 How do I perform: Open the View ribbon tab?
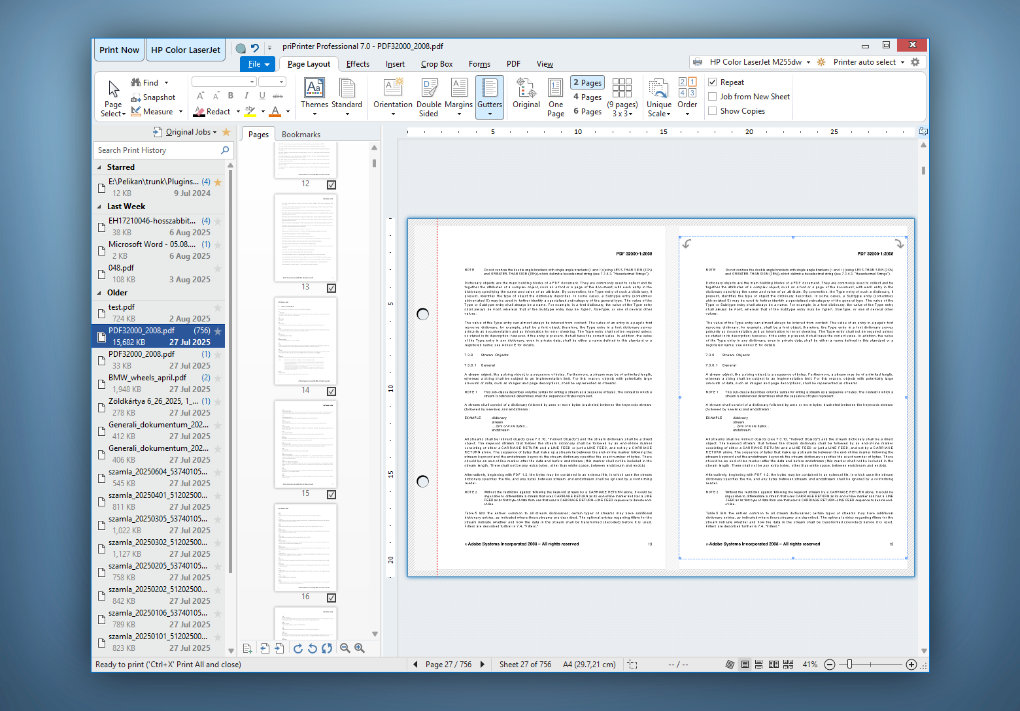click(544, 64)
